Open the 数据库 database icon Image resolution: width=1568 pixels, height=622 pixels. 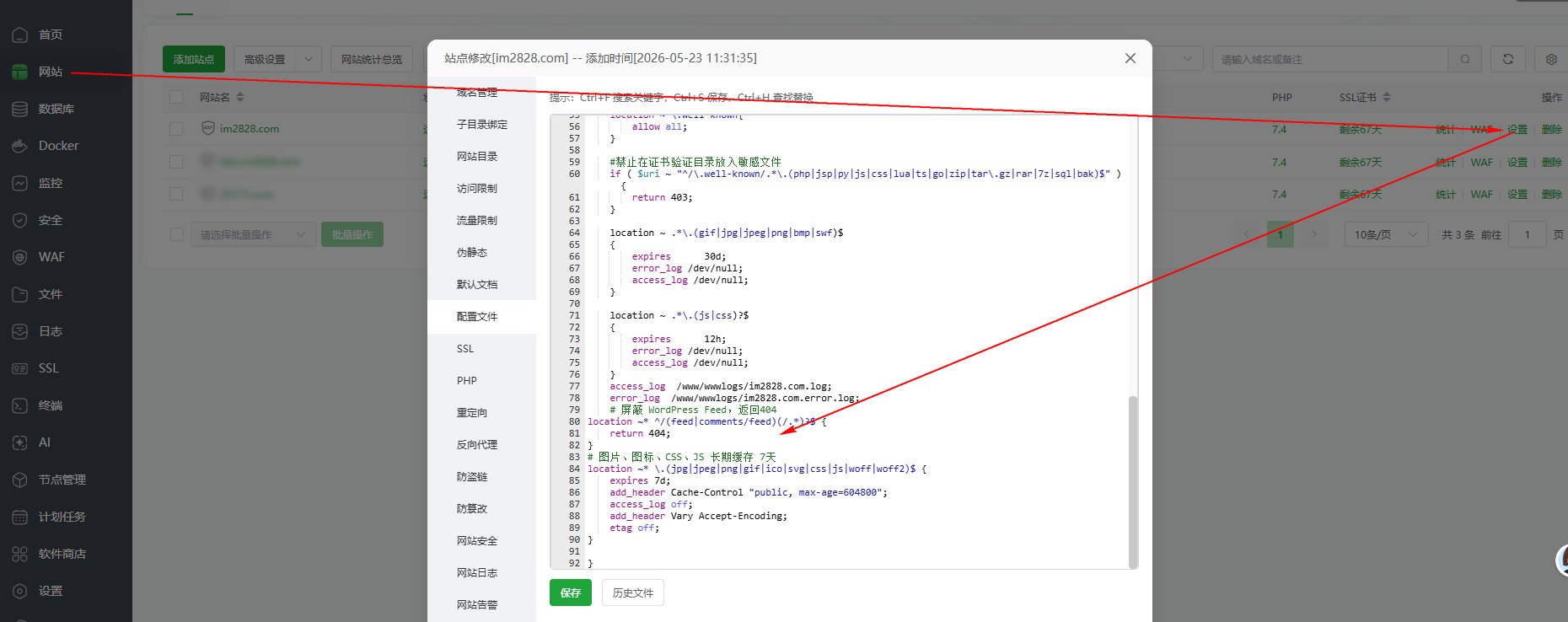pyautogui.click(x=20, y=109)
